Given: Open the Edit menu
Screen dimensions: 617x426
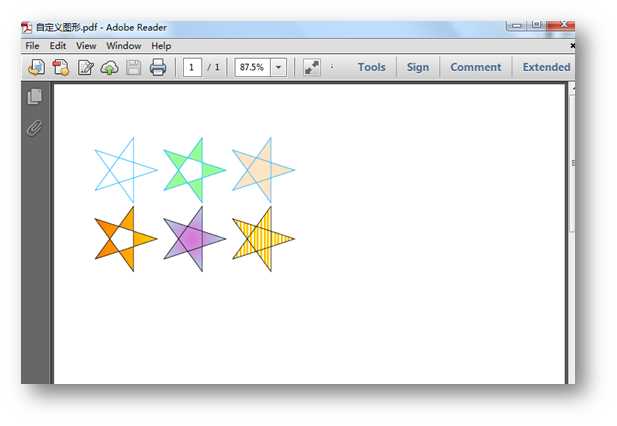Looking at the screenshot, I should pos(58,46).
